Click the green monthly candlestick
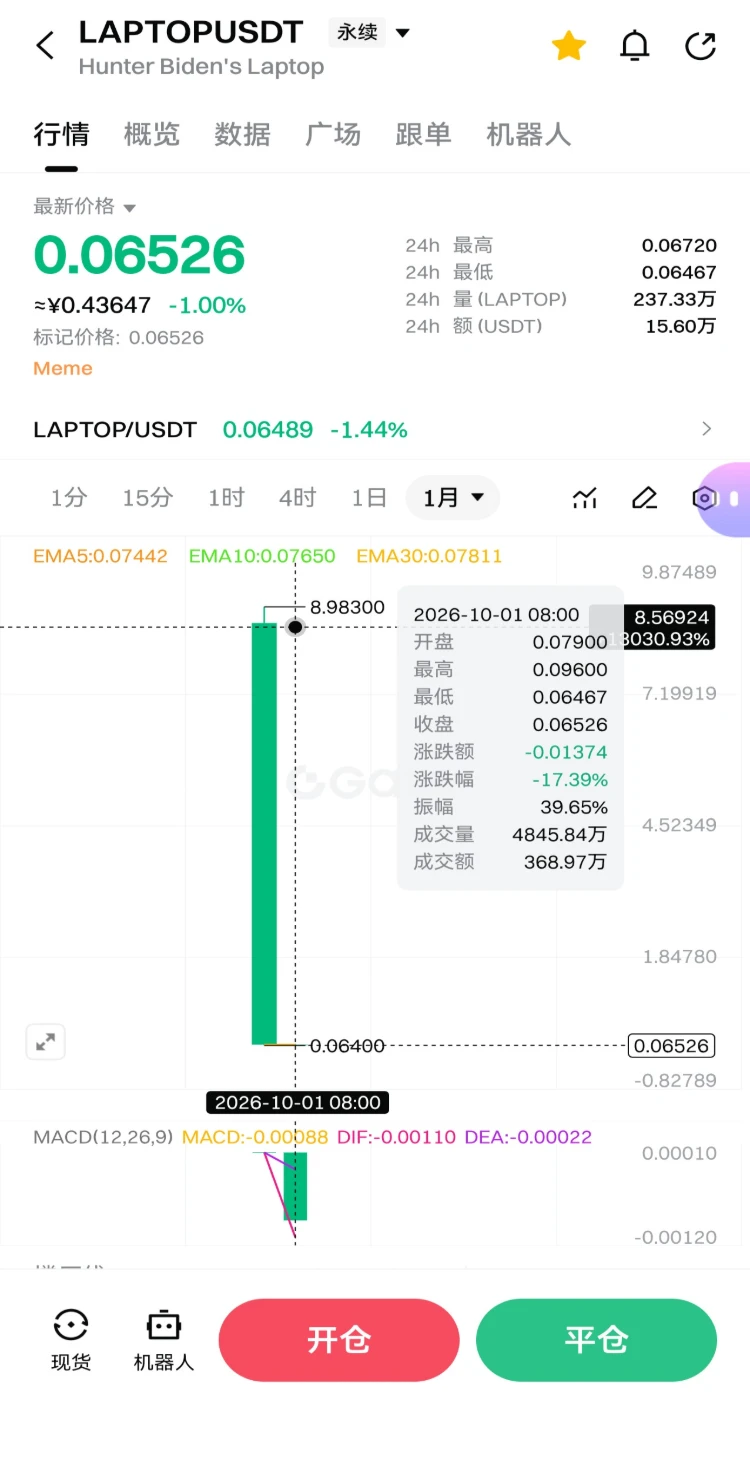This screenshot has height=1465, width=750. pyautogui.click(x=264, y=833)
